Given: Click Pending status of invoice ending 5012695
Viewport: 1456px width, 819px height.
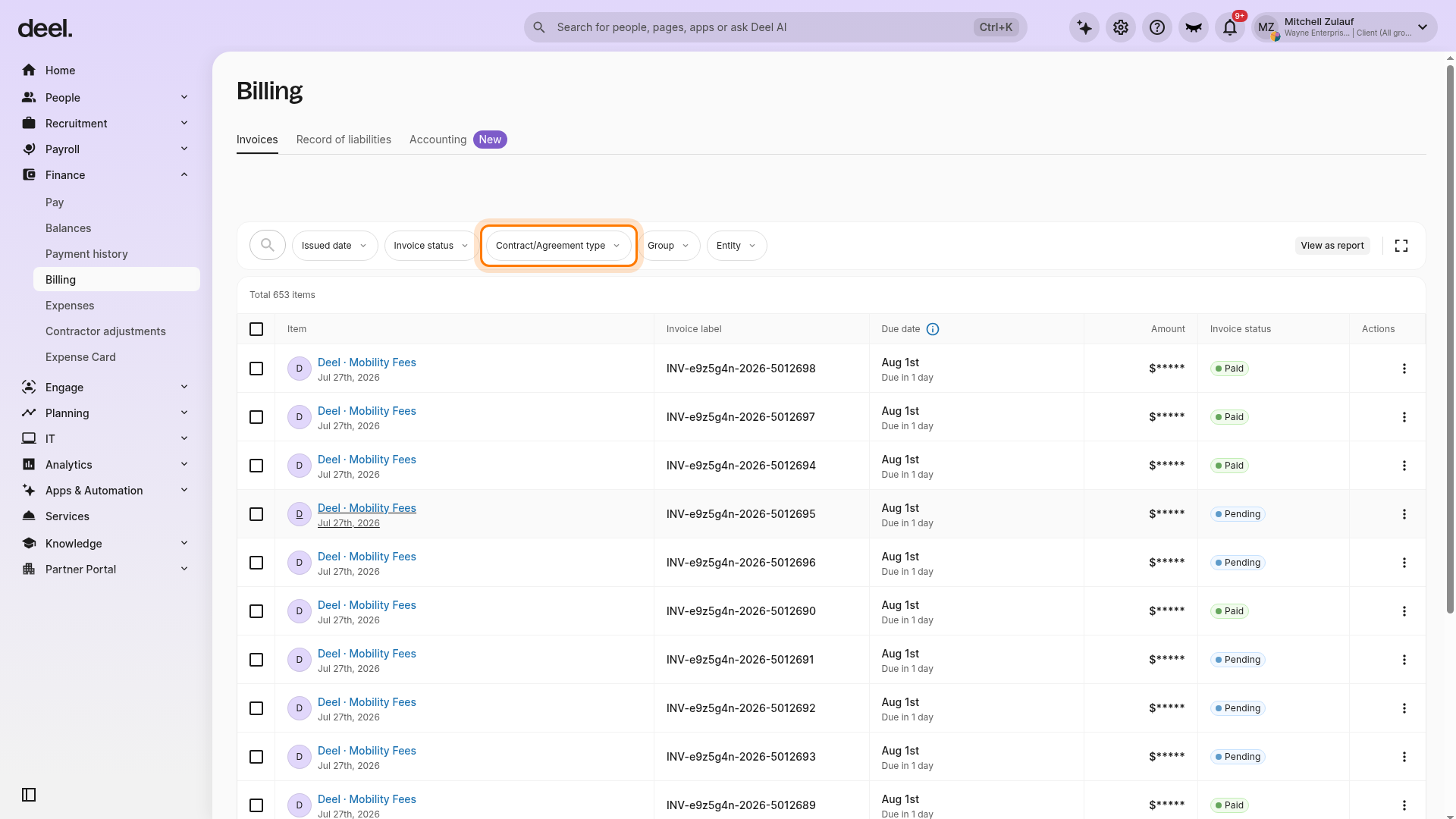Looking at the screenshot, I should [1238, 514].
